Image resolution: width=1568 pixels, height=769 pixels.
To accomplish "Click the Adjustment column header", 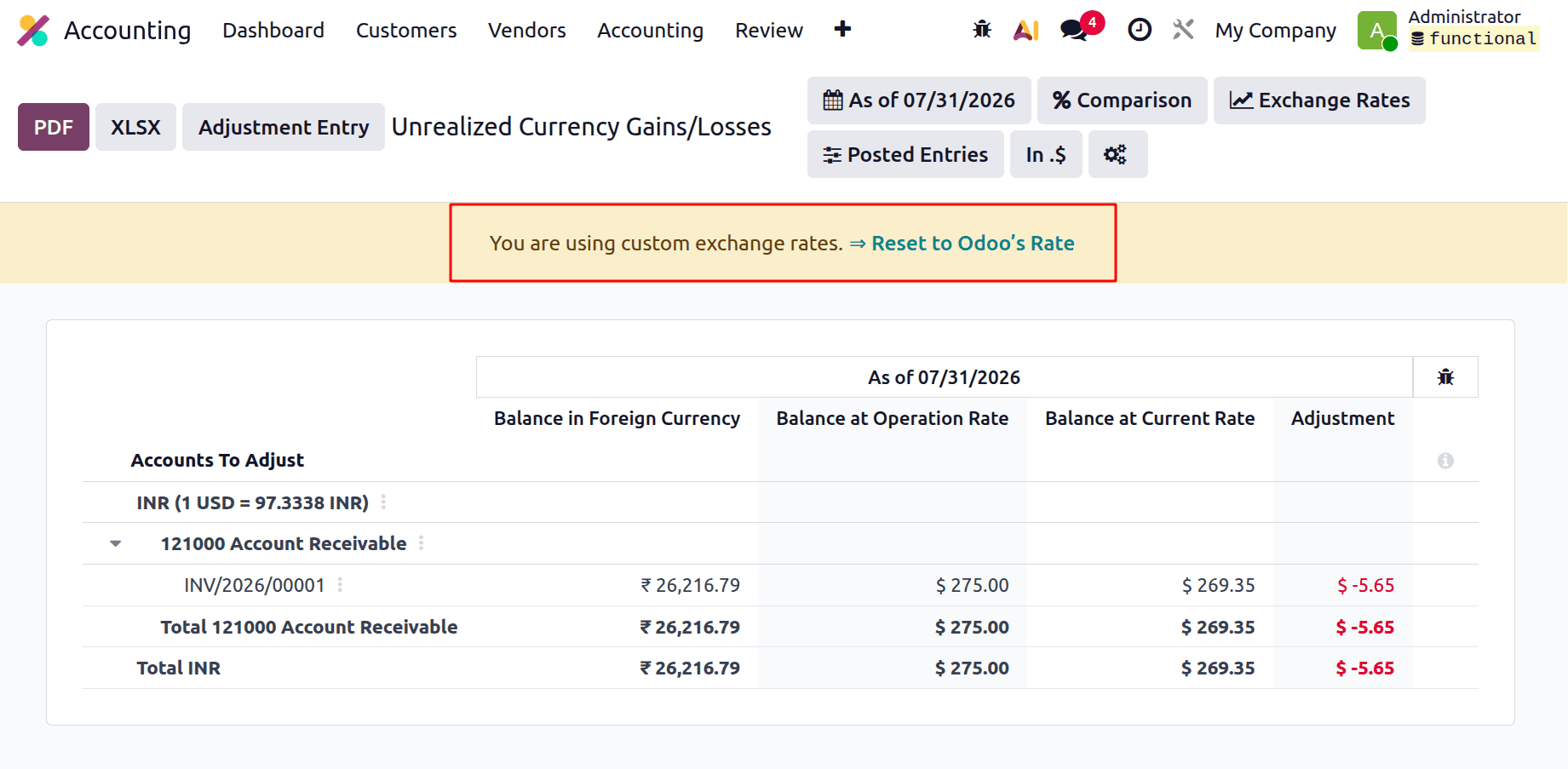I will [1342, 418].
